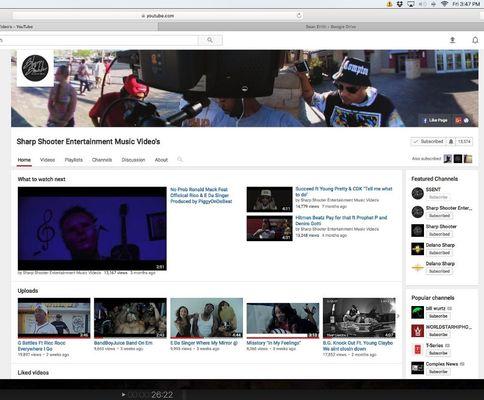Click the play icon in bottom player bar
The height and width of the screenshot is (400, 484).
123,395
